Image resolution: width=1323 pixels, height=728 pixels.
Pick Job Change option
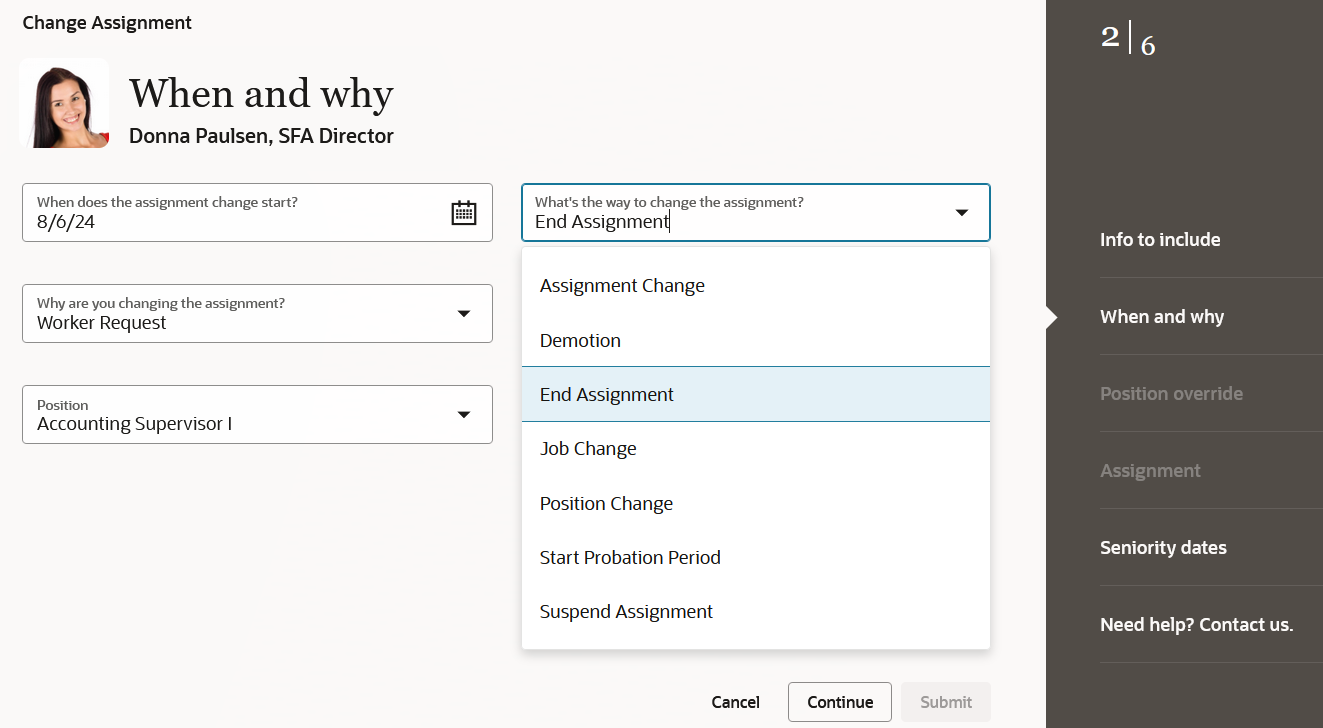pos(756,448)
